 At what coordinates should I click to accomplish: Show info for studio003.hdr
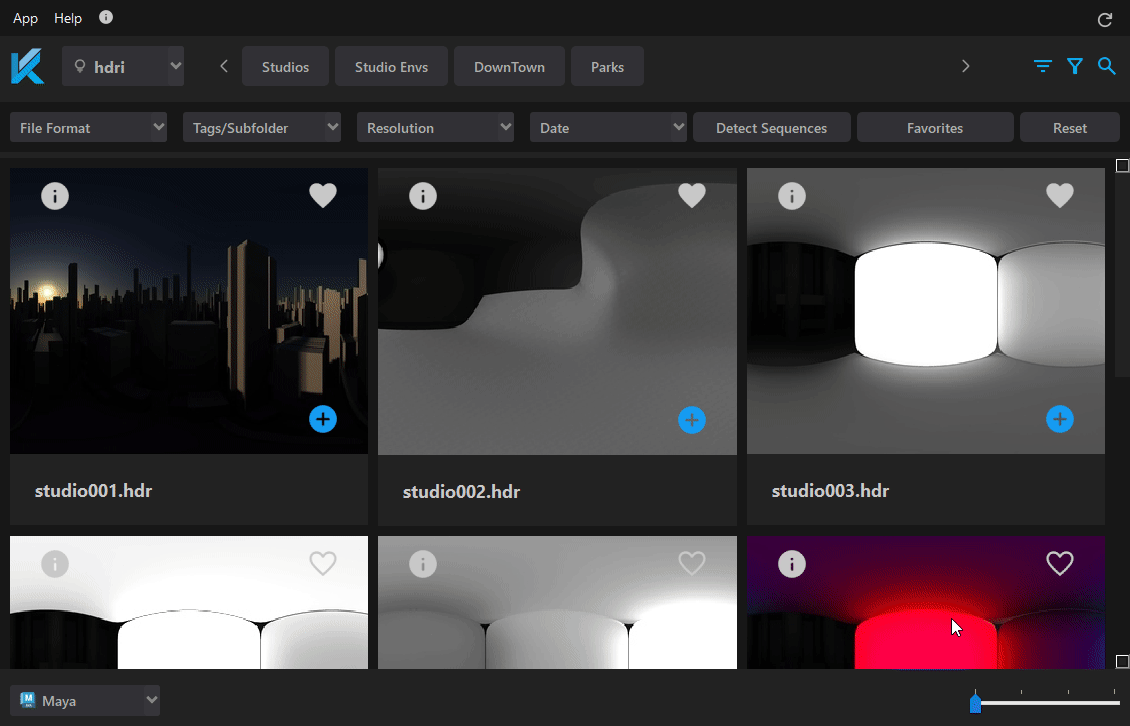pyautogui.click(x=792, y=195)
